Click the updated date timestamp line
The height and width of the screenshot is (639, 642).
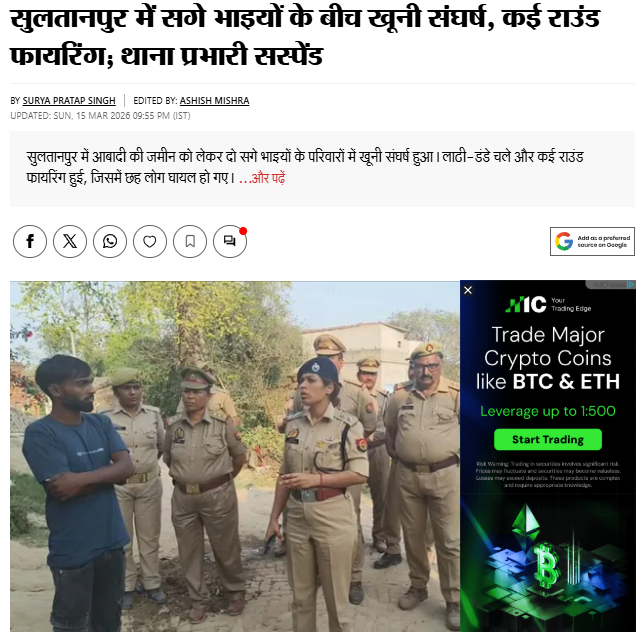[x=100, y=116]
